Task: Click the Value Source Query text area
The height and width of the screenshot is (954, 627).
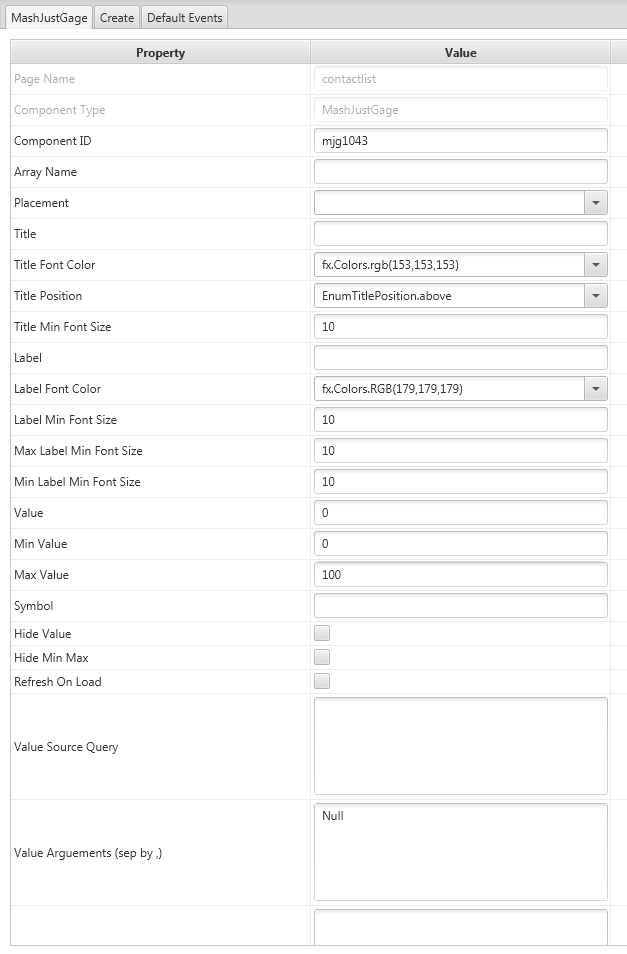Action: pyautogui.click(x=460, y=746)
